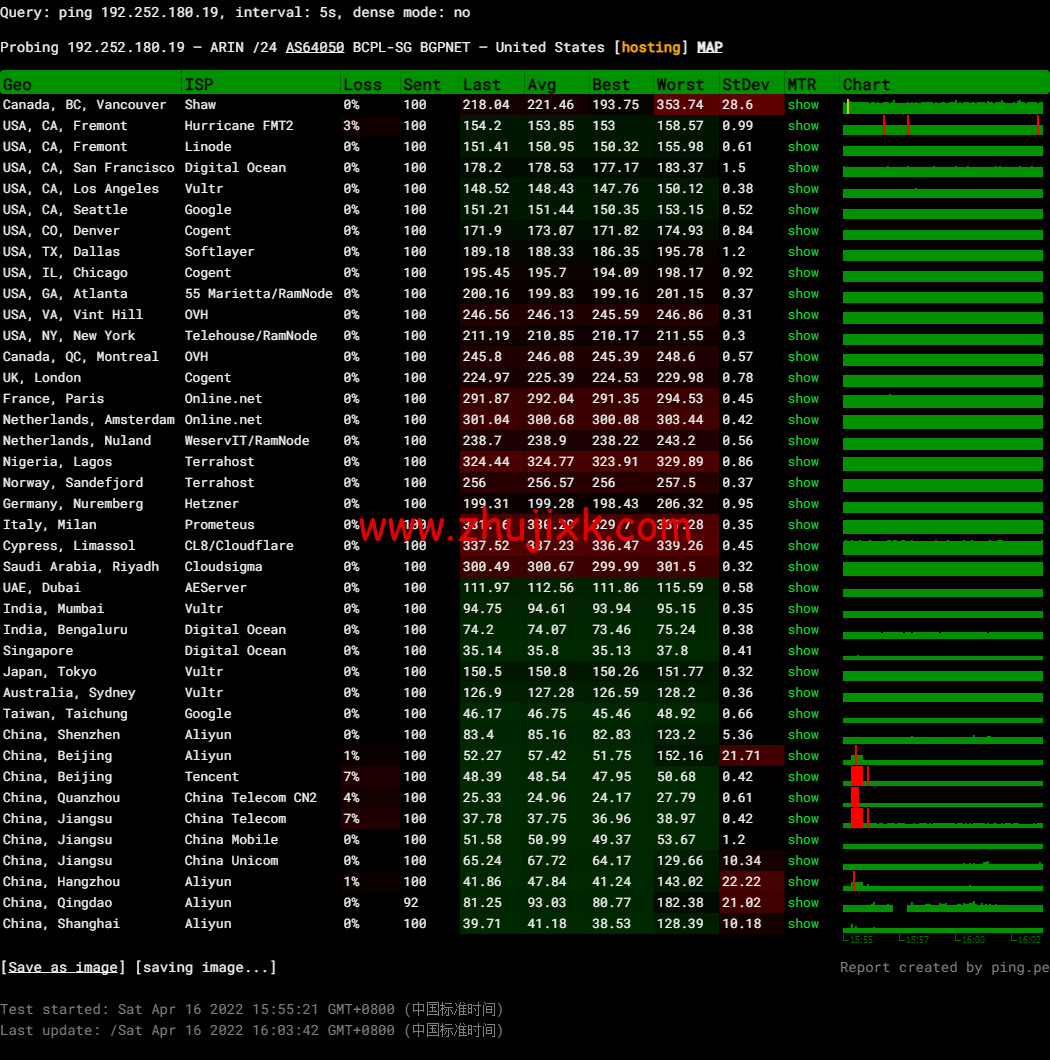
Task: Click the chart for China, Qingdao Aliyun
Action: [x=942, y=904]
